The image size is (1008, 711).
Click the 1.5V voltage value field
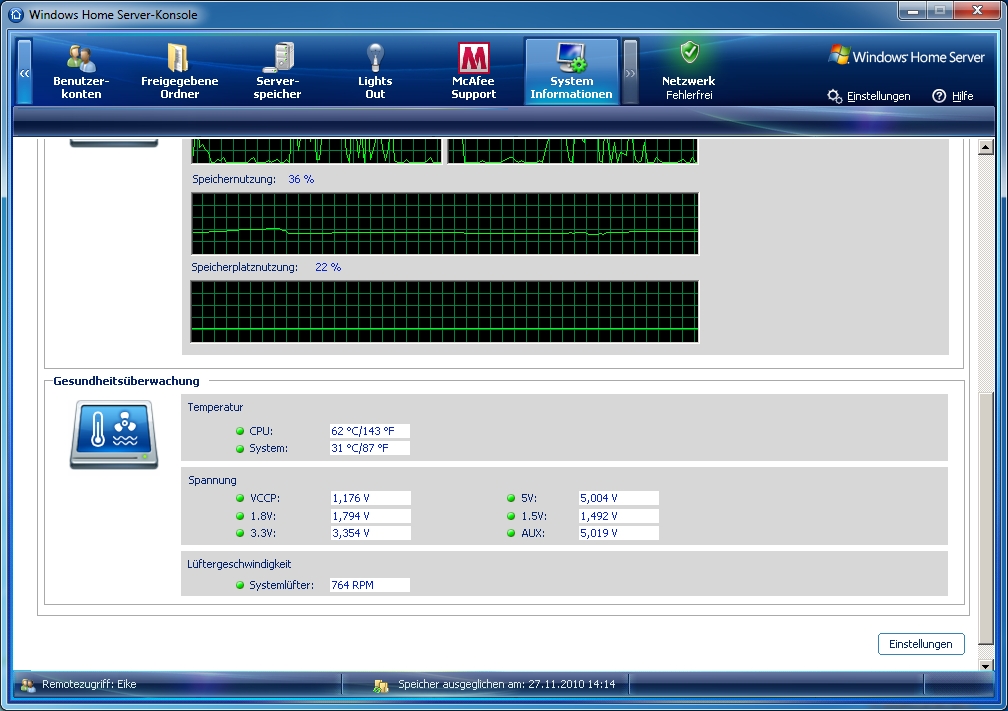[618, 516]
